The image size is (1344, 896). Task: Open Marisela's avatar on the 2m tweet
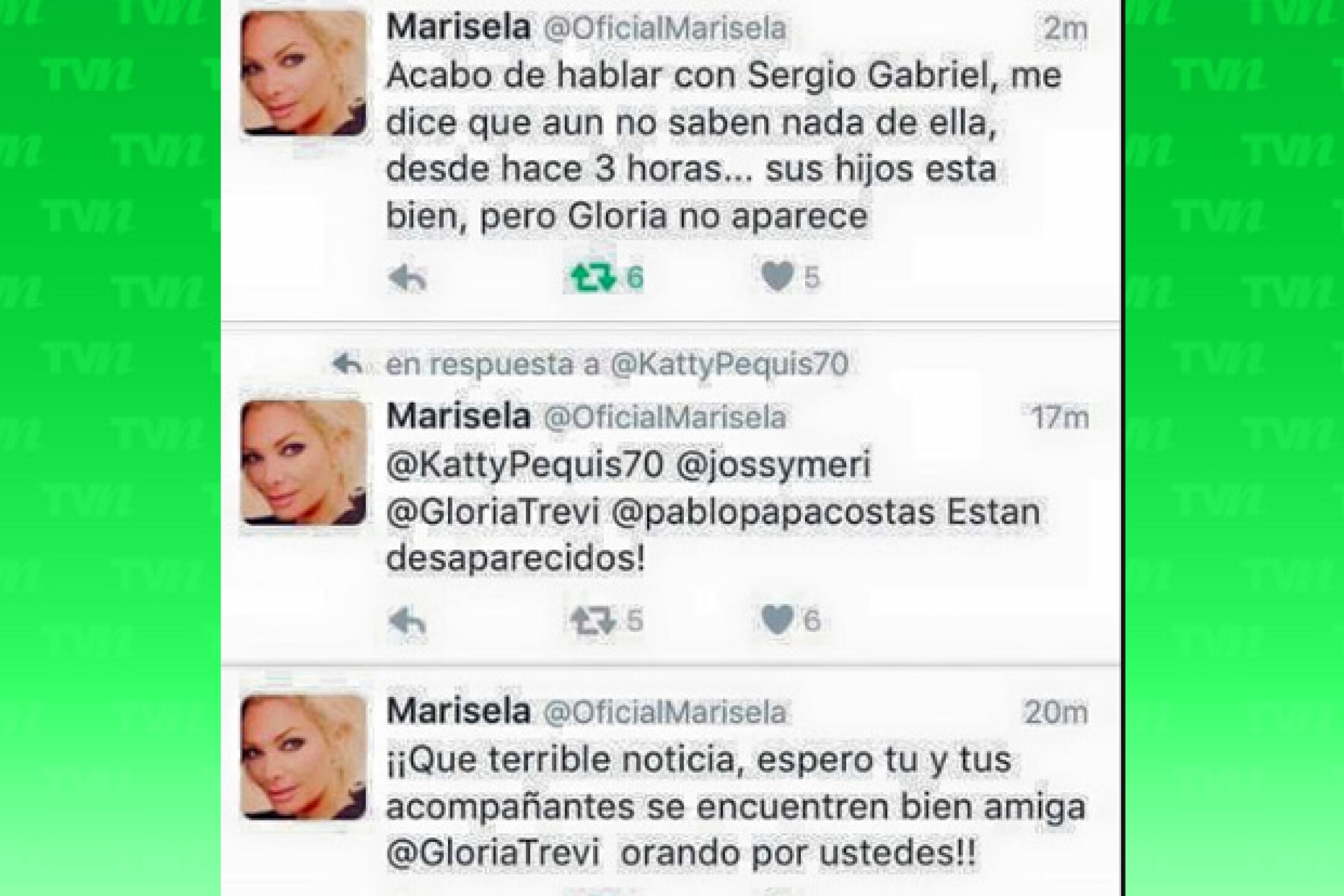pyautogui.click(x=304, y=73)
